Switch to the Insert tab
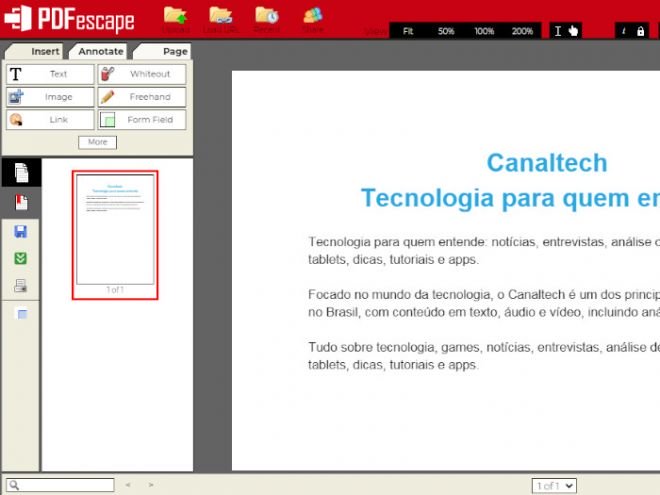Viewport: 660px width, 495px height. (x=35, y=51)
